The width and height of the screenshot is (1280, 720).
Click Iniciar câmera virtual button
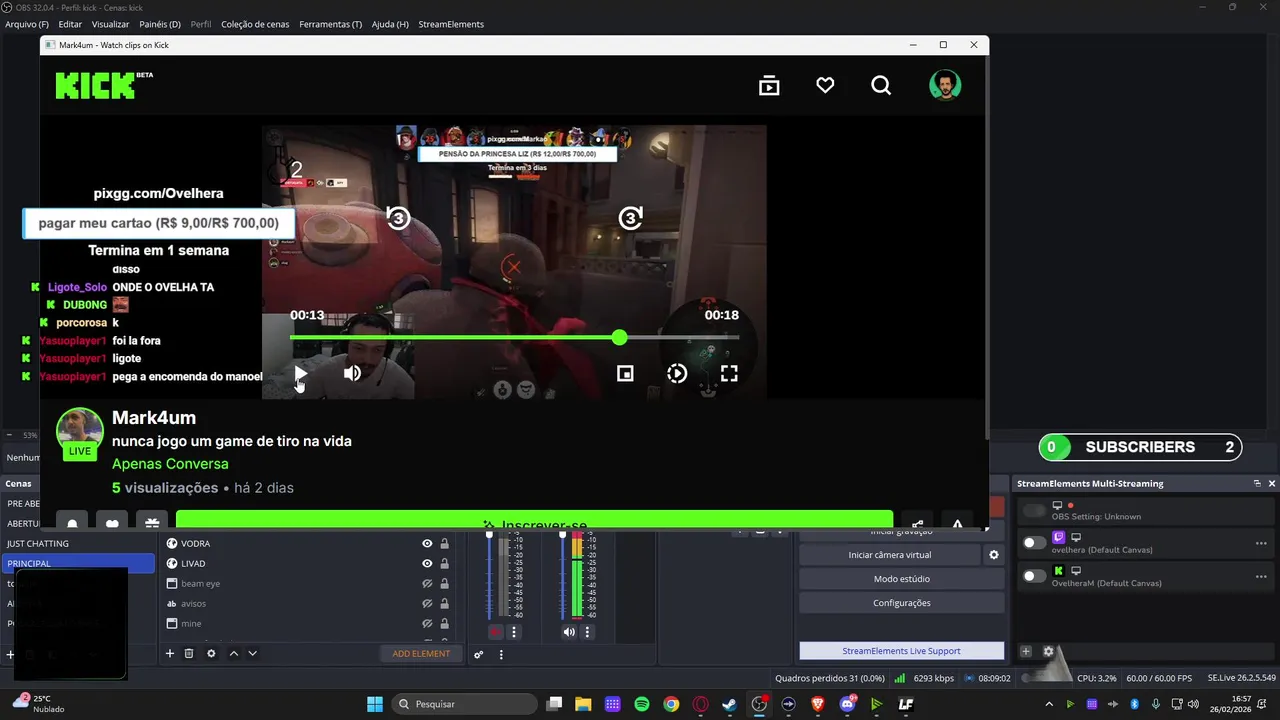click(x=890, y=554)
